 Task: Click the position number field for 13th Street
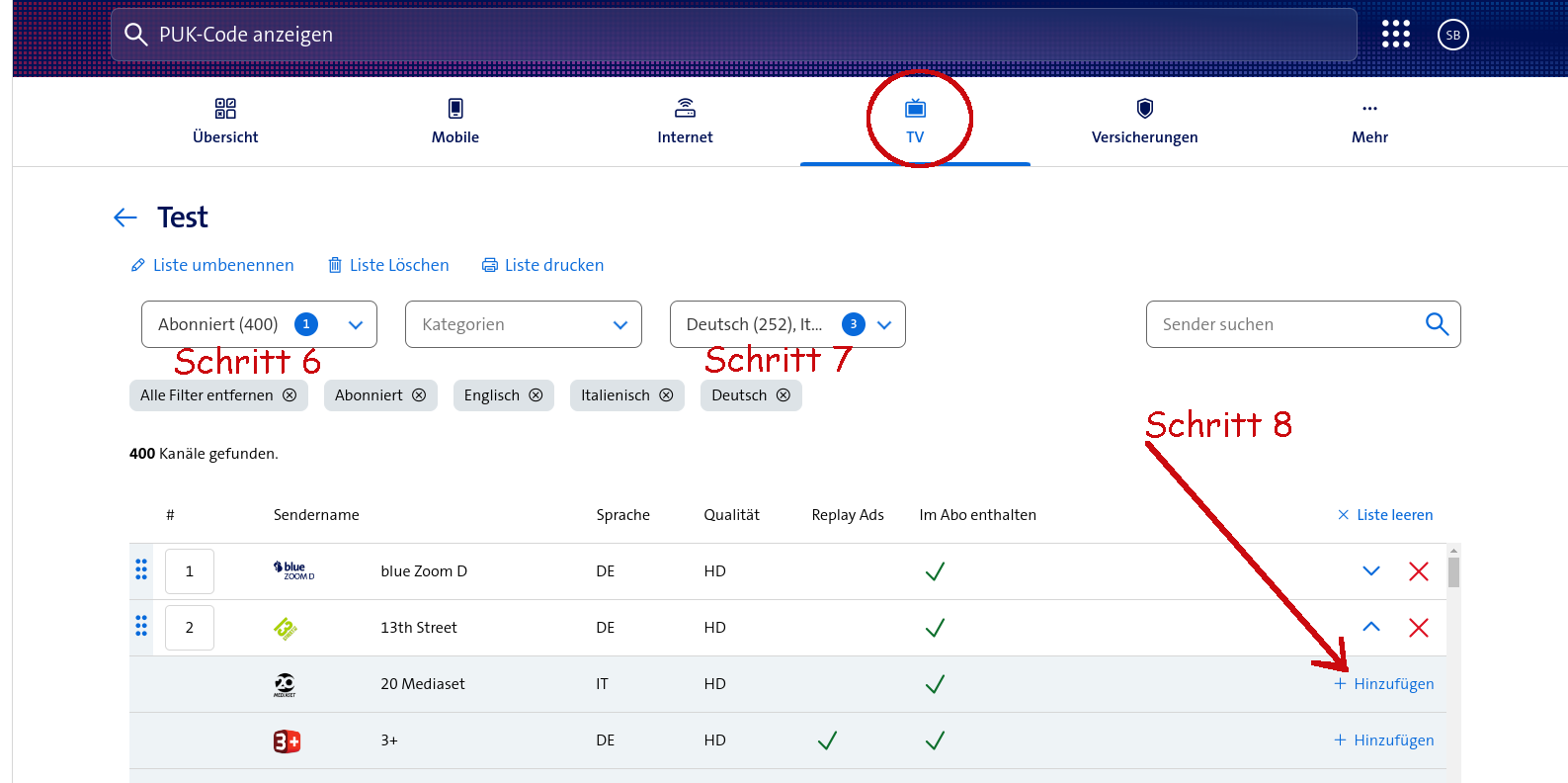[190, 628]
